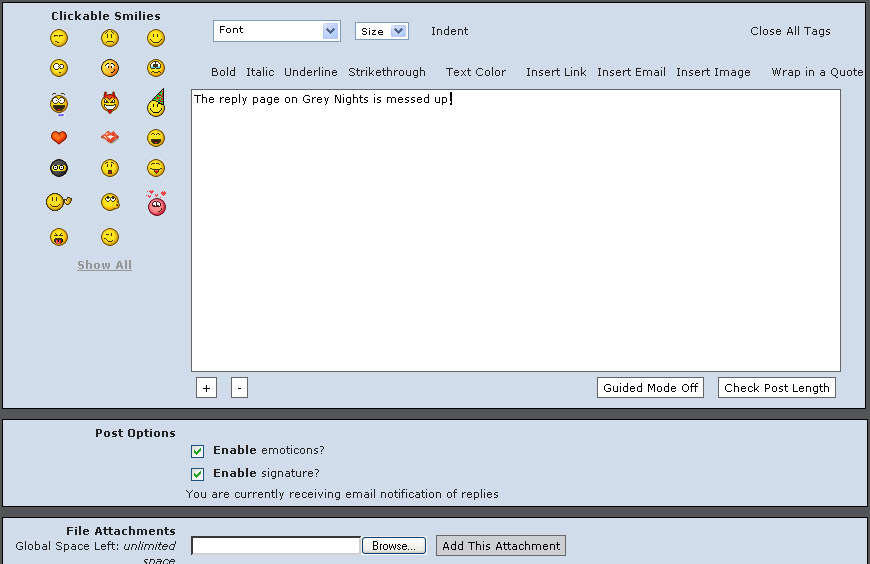The width and height of the screenshot is (870, 564).
Task: Click the Show All smilies link
Action: click(105, 265)
